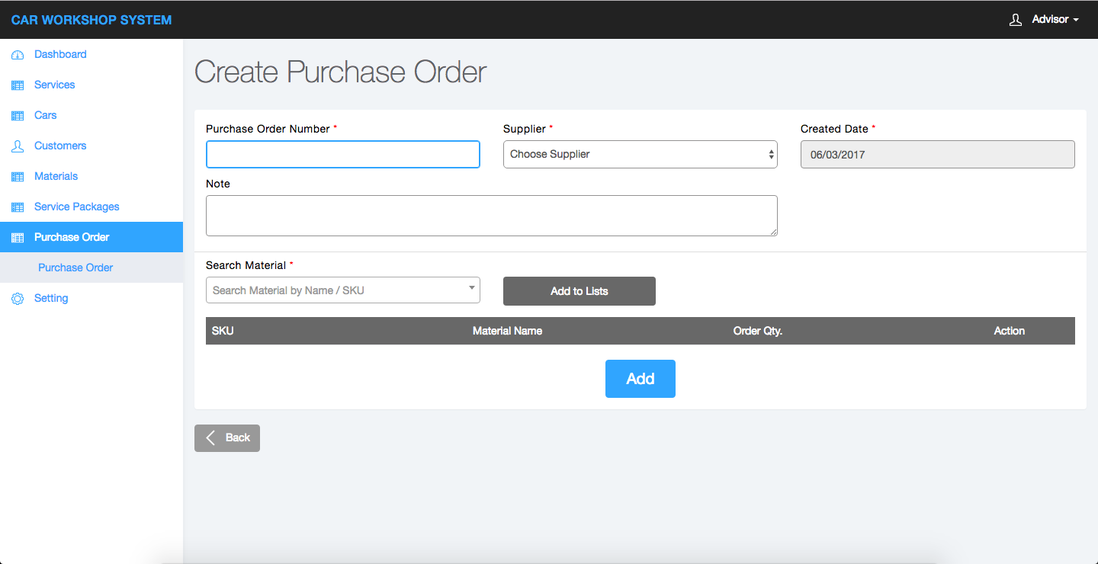Click the Dashboard gauge icon in sidebar

[17, 55]
